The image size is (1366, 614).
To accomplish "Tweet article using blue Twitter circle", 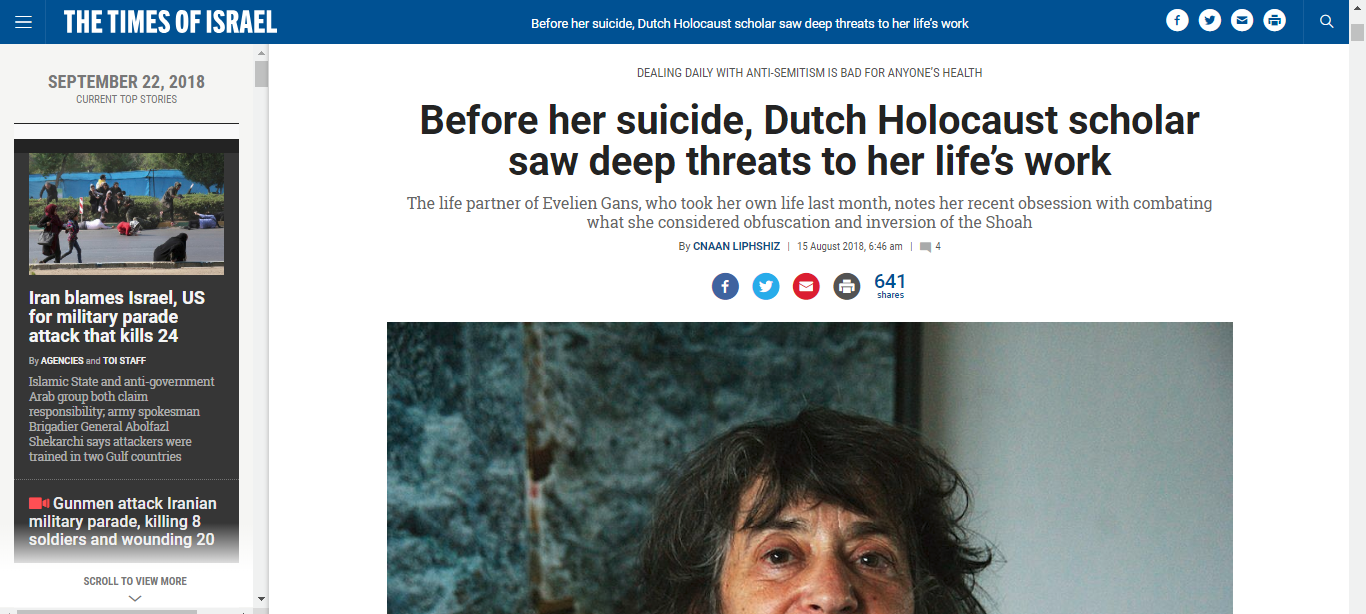I will (766, 287).
